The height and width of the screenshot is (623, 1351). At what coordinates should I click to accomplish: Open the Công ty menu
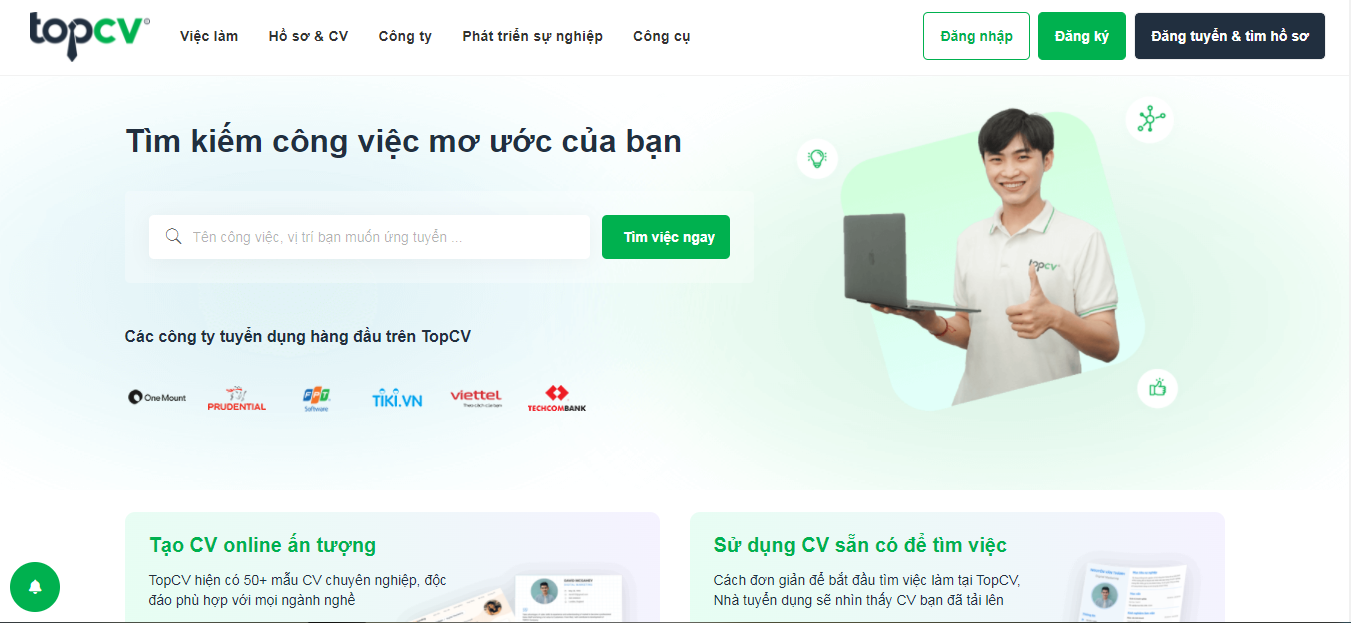click(405, 36)
